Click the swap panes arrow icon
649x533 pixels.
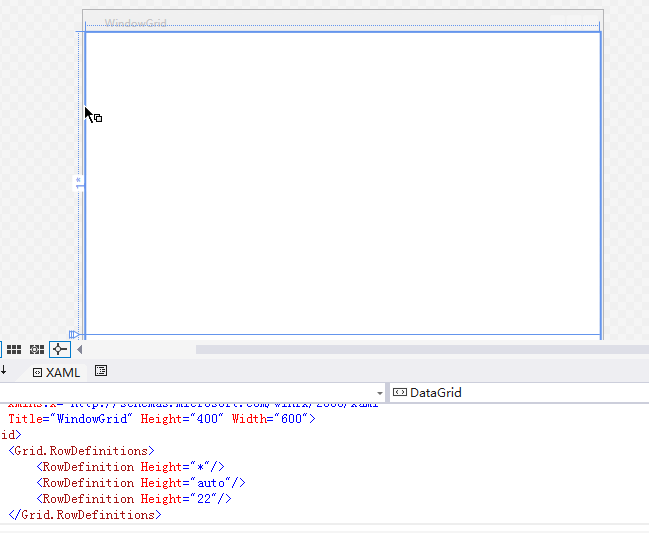coord(4,371)
